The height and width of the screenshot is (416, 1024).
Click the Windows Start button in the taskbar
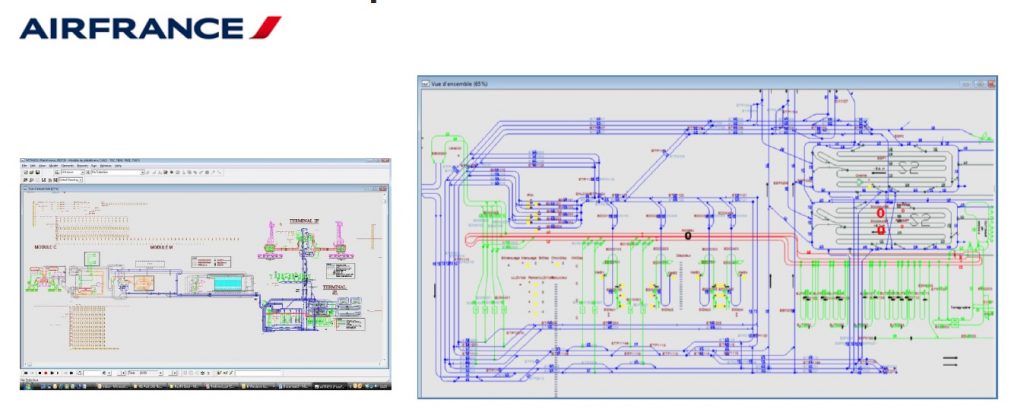tap(27, 385)
